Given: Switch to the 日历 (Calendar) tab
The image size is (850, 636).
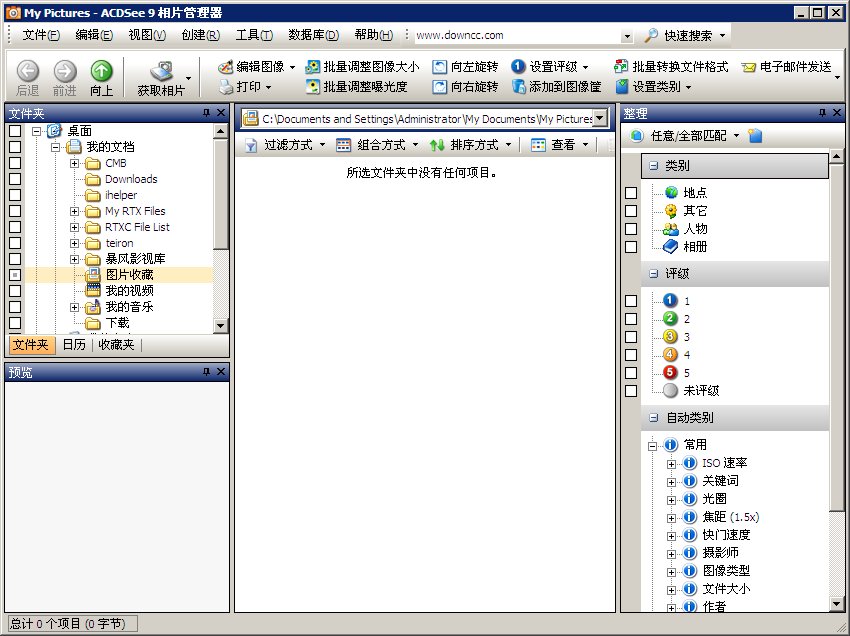Looking at the screenshot, I should [x=73, y=344].
